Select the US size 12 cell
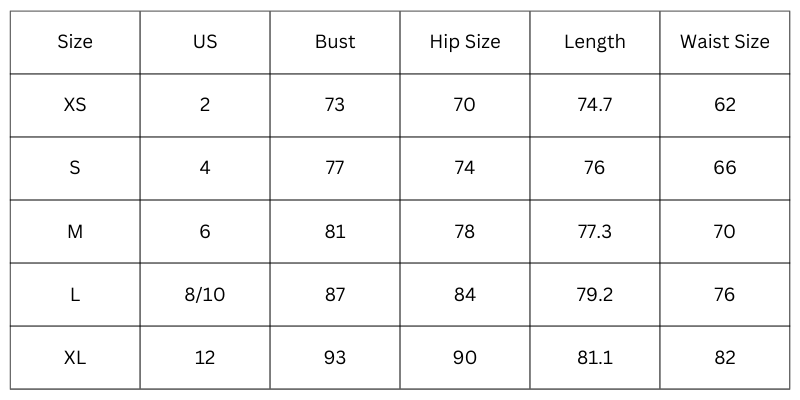Screen dimensions: 800x400 tap(205, 358)
